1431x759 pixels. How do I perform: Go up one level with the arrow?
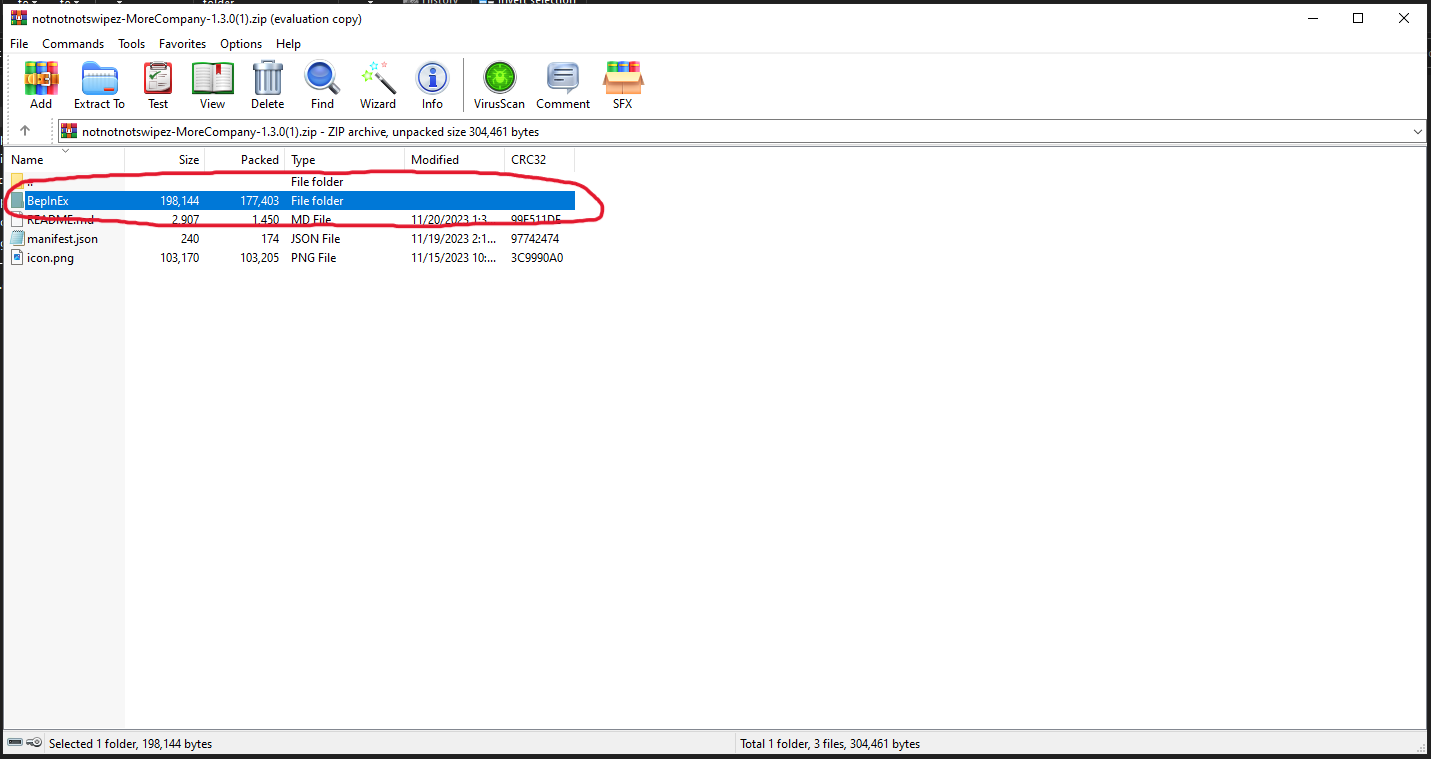pos(25,131)
